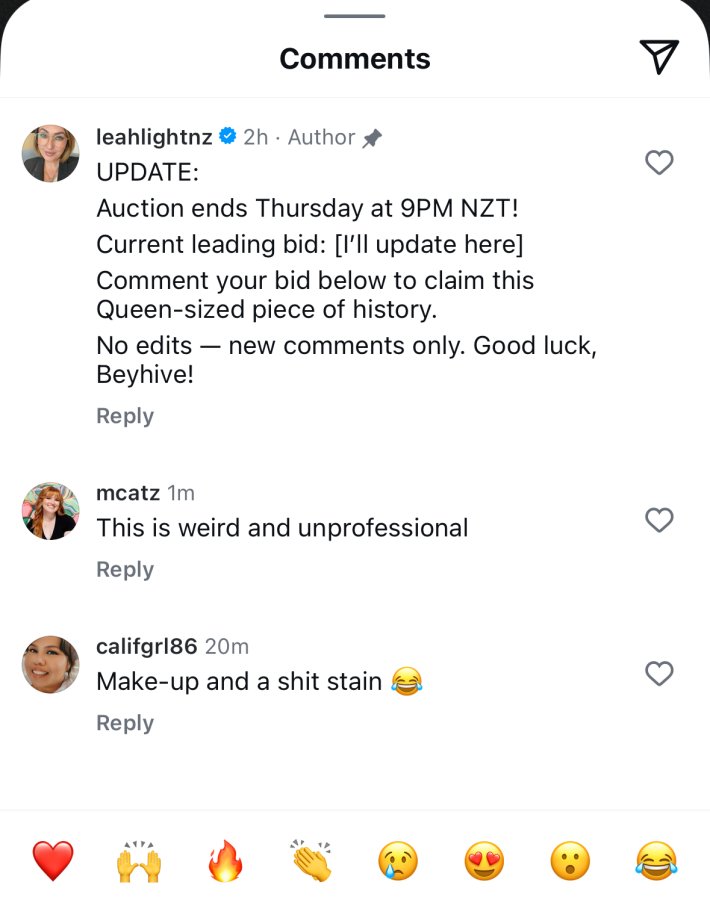This screenshot has height=900, width=710.
Task: Reply to mcatz's comment
Action: (x=125, y=569)
